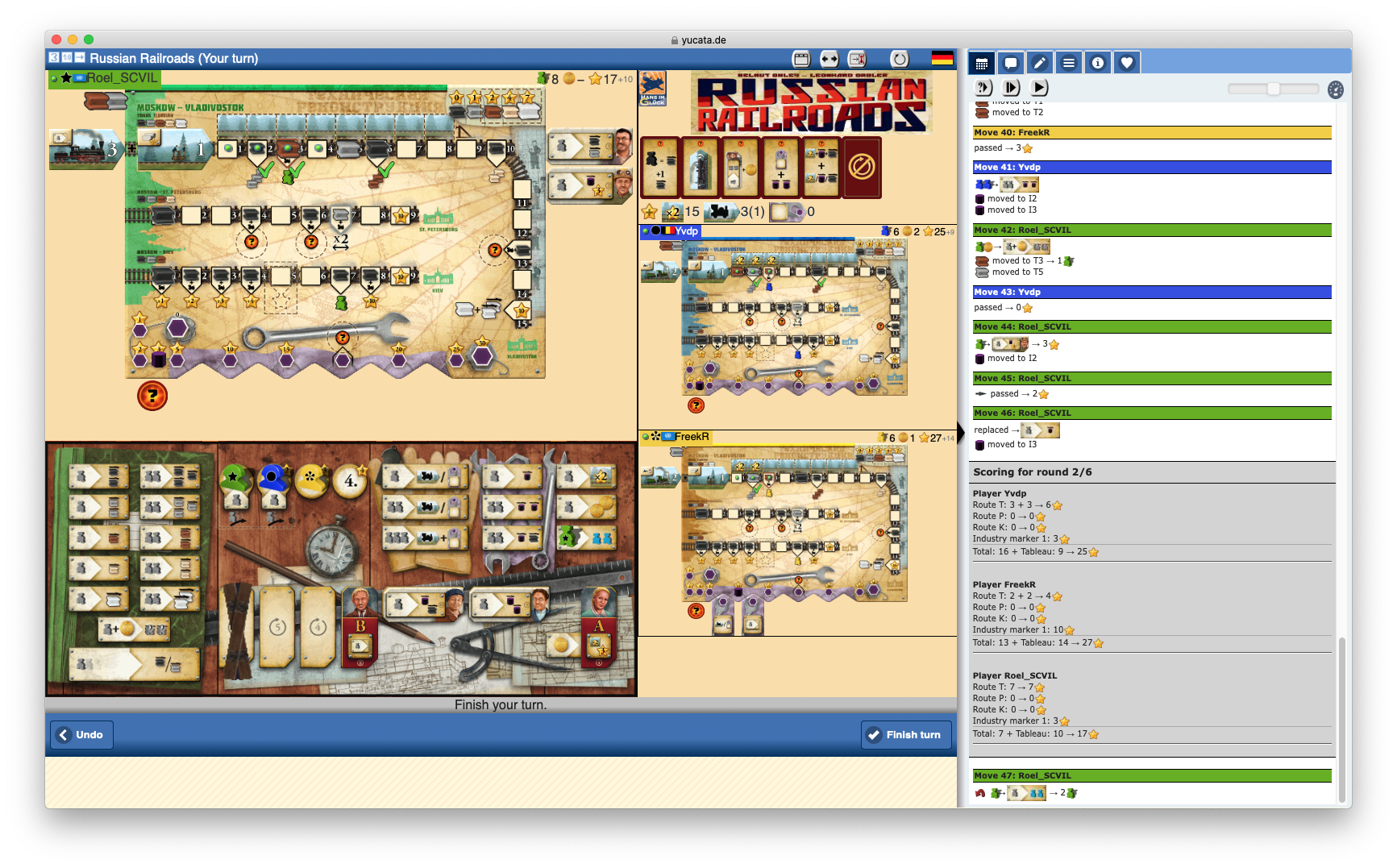Open the heart favorites tab
This screenshot has height=868, width=1397.
click(x=1126, y=63)
